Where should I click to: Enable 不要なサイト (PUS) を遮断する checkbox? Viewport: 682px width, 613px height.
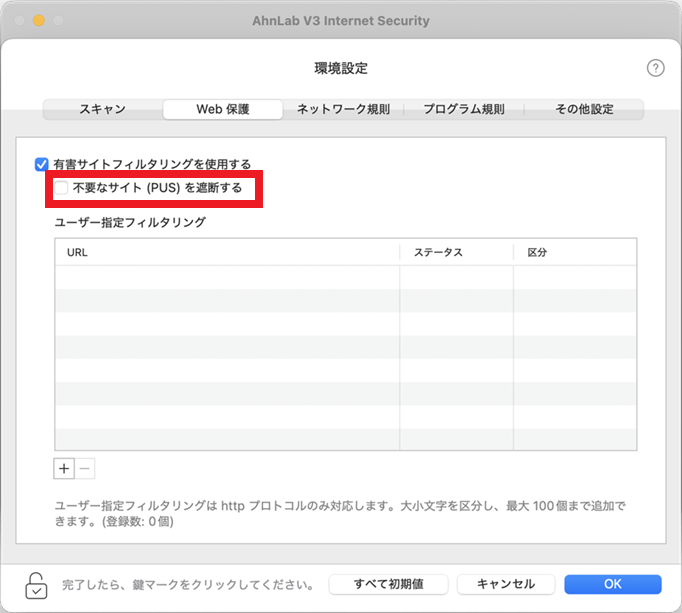click(x=61, y=188)
